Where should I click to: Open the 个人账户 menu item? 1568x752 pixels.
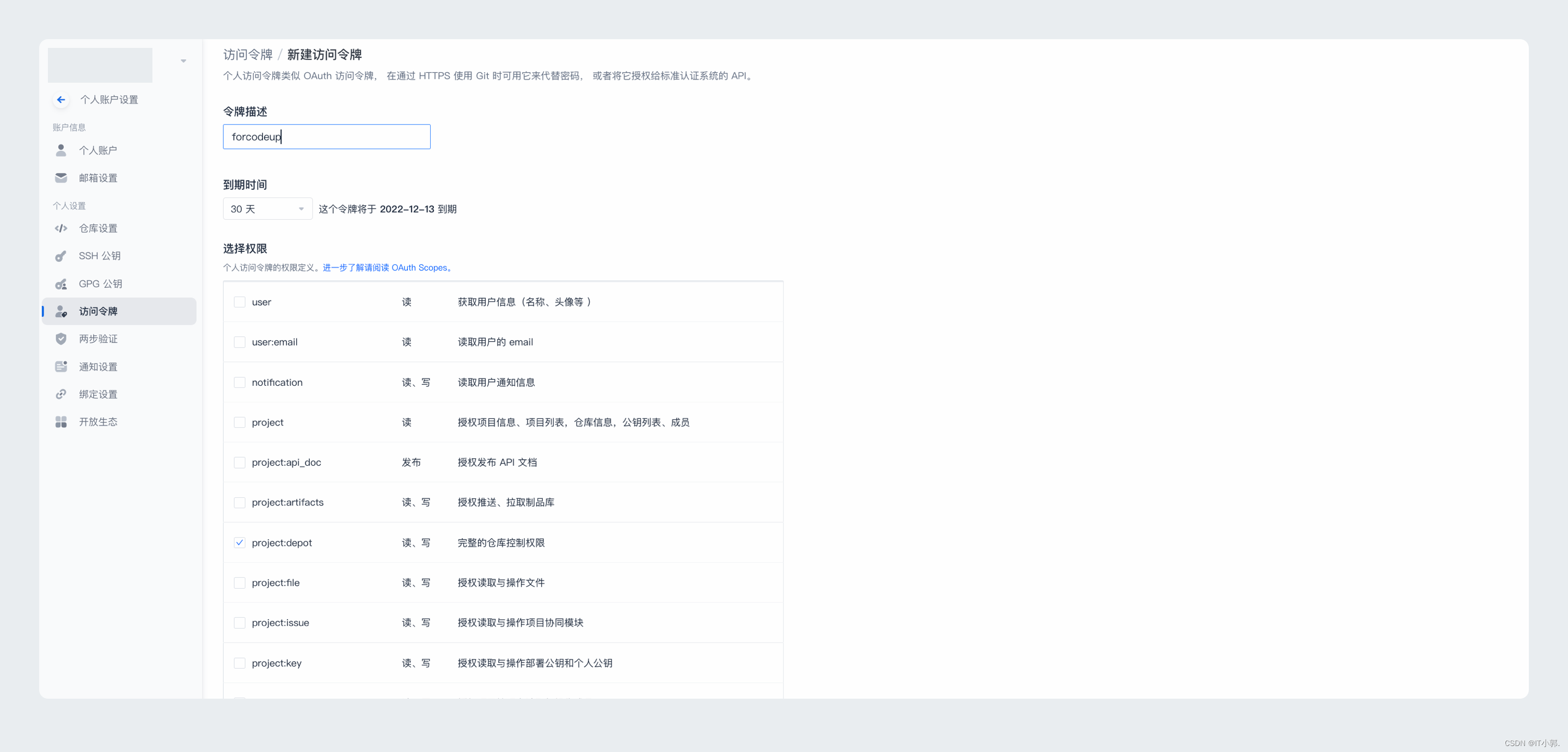coord(119,150)
